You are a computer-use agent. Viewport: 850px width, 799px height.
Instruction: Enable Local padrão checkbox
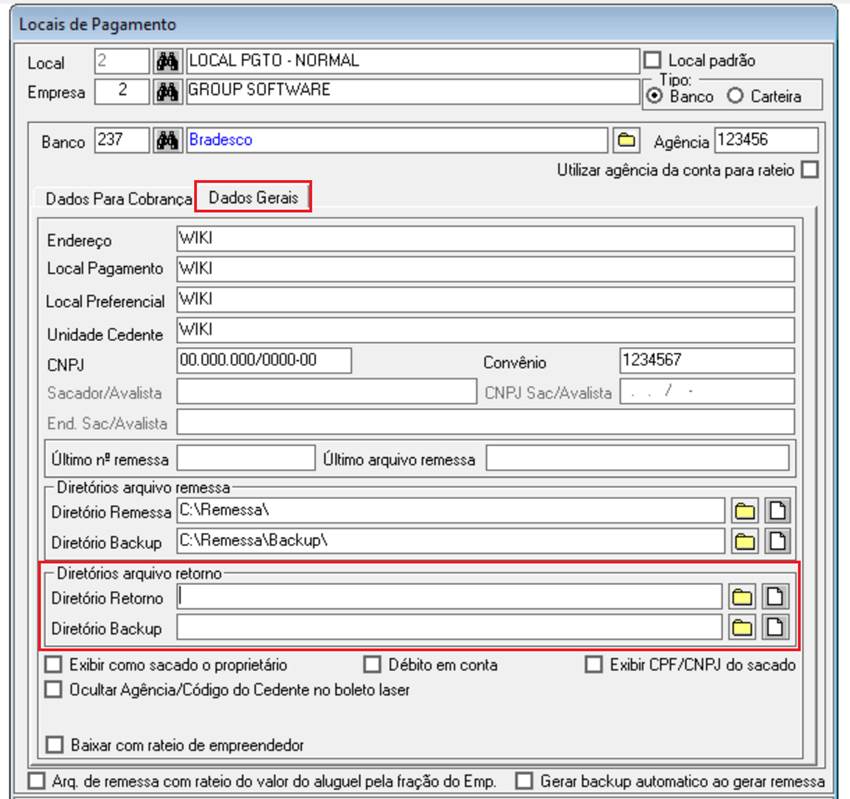click(x=652, y=60)
